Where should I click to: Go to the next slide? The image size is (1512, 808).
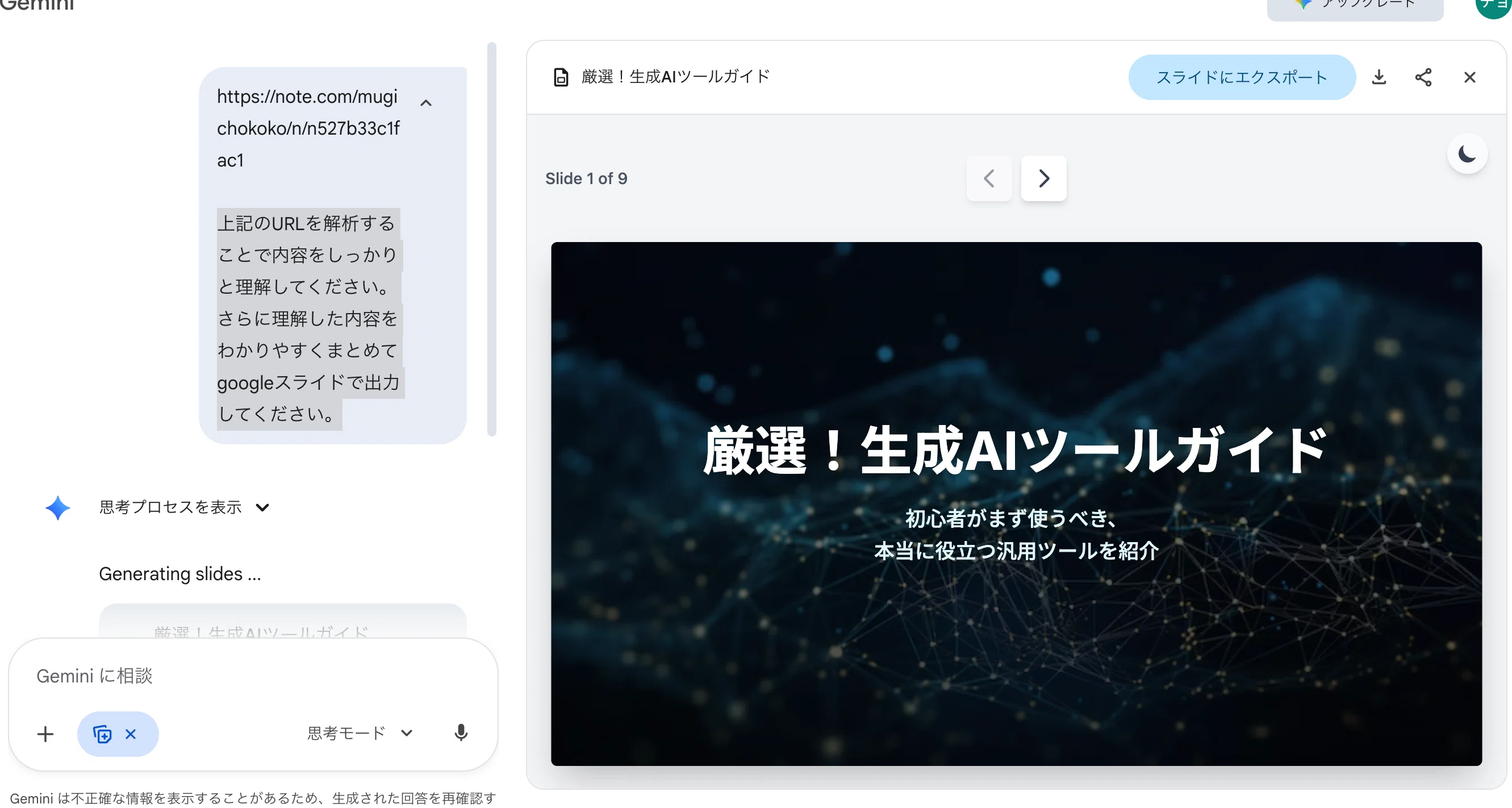pos(1043,178)
